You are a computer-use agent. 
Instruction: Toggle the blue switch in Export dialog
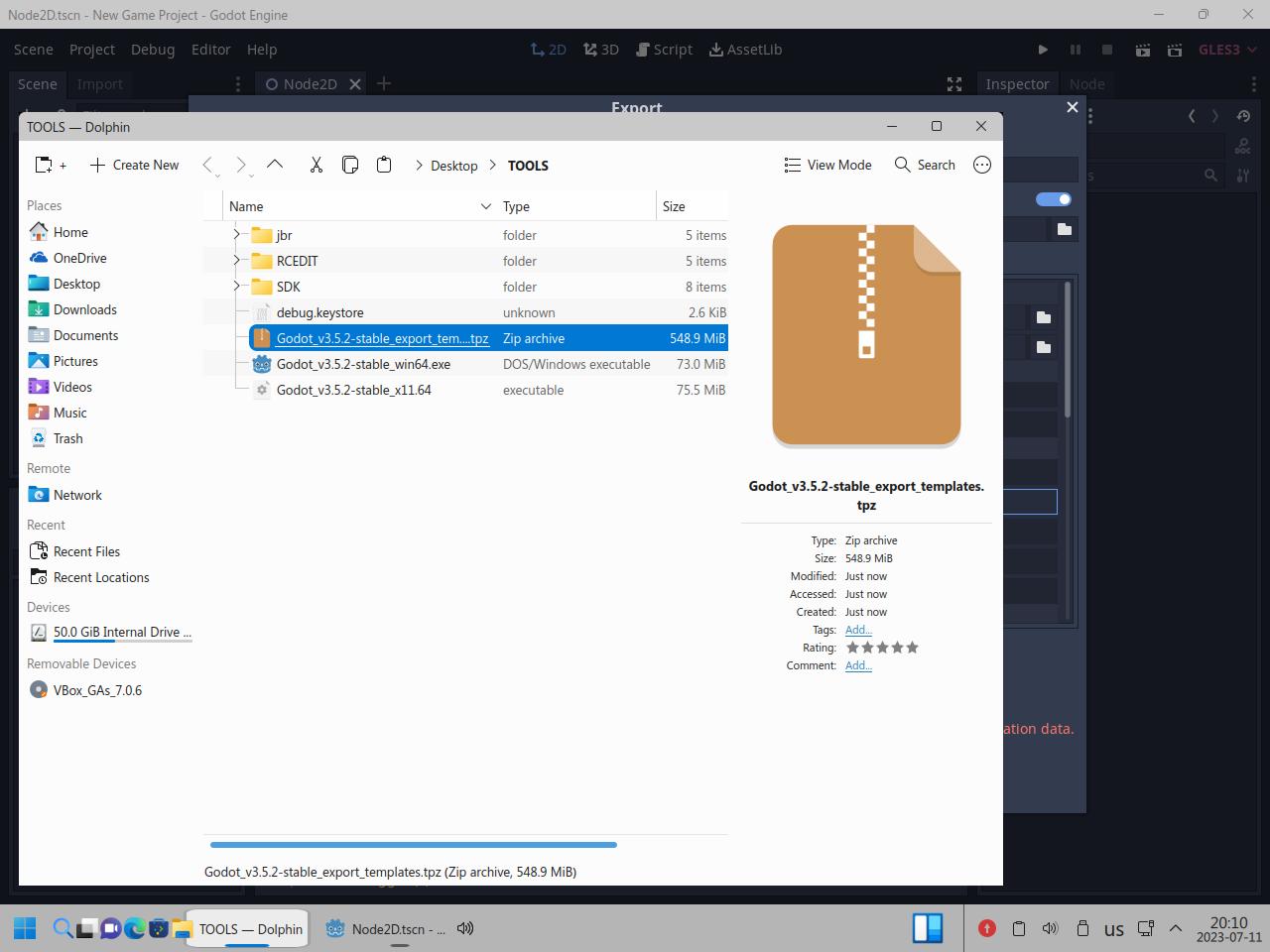1053,199
